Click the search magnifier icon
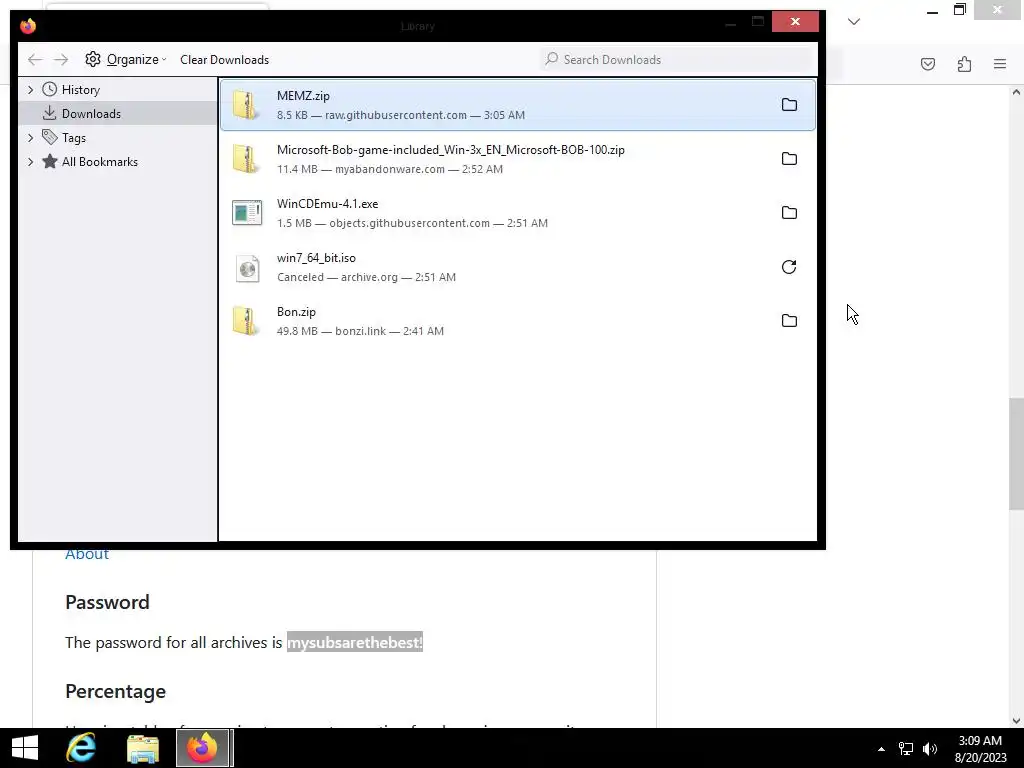This screenshot has height=768, width=1024. (x=552, y=59)
